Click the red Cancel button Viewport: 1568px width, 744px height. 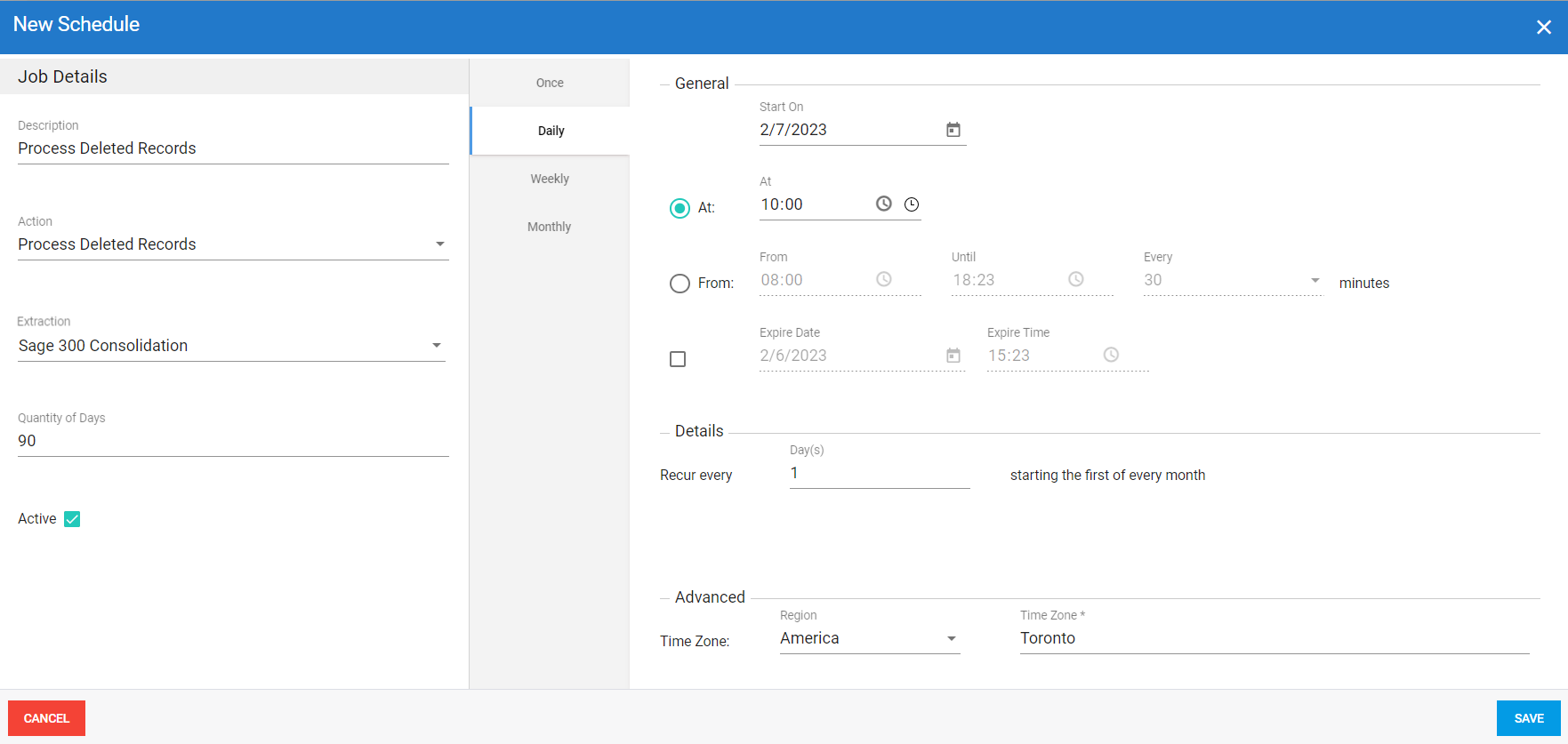pyautogui.click(x=46, y=718)
